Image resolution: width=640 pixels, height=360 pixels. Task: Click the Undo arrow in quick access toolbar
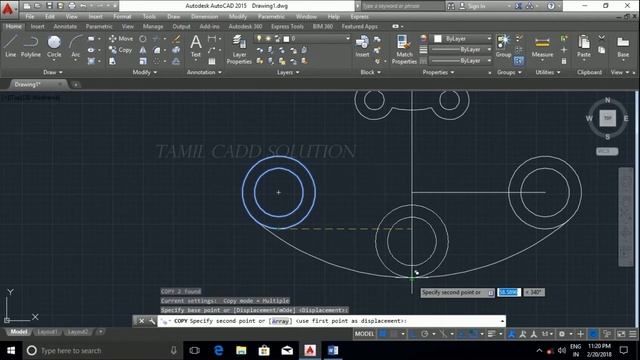coord(83,6)
